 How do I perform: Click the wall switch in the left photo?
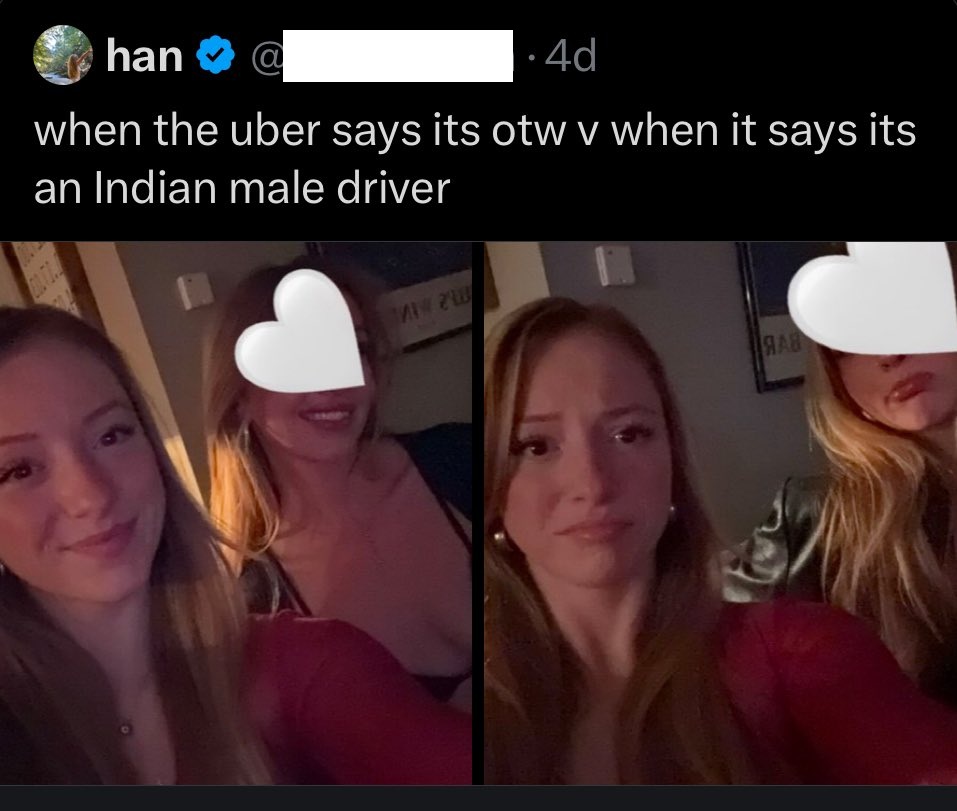[x=195, y=291]
